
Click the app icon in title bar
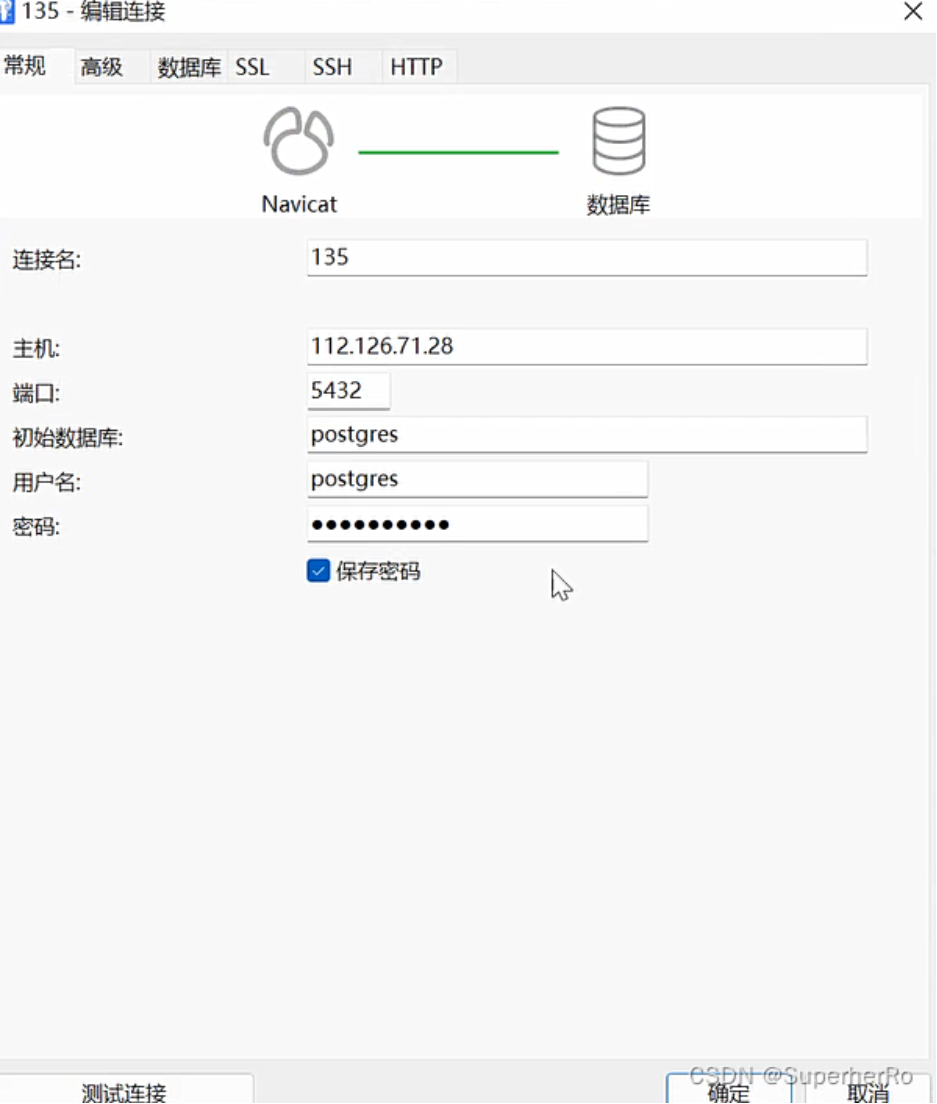tap(6, 11)
